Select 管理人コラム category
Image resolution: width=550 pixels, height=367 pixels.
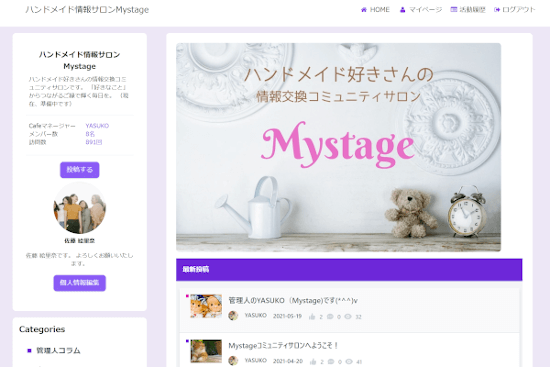[x=58, y=351]
